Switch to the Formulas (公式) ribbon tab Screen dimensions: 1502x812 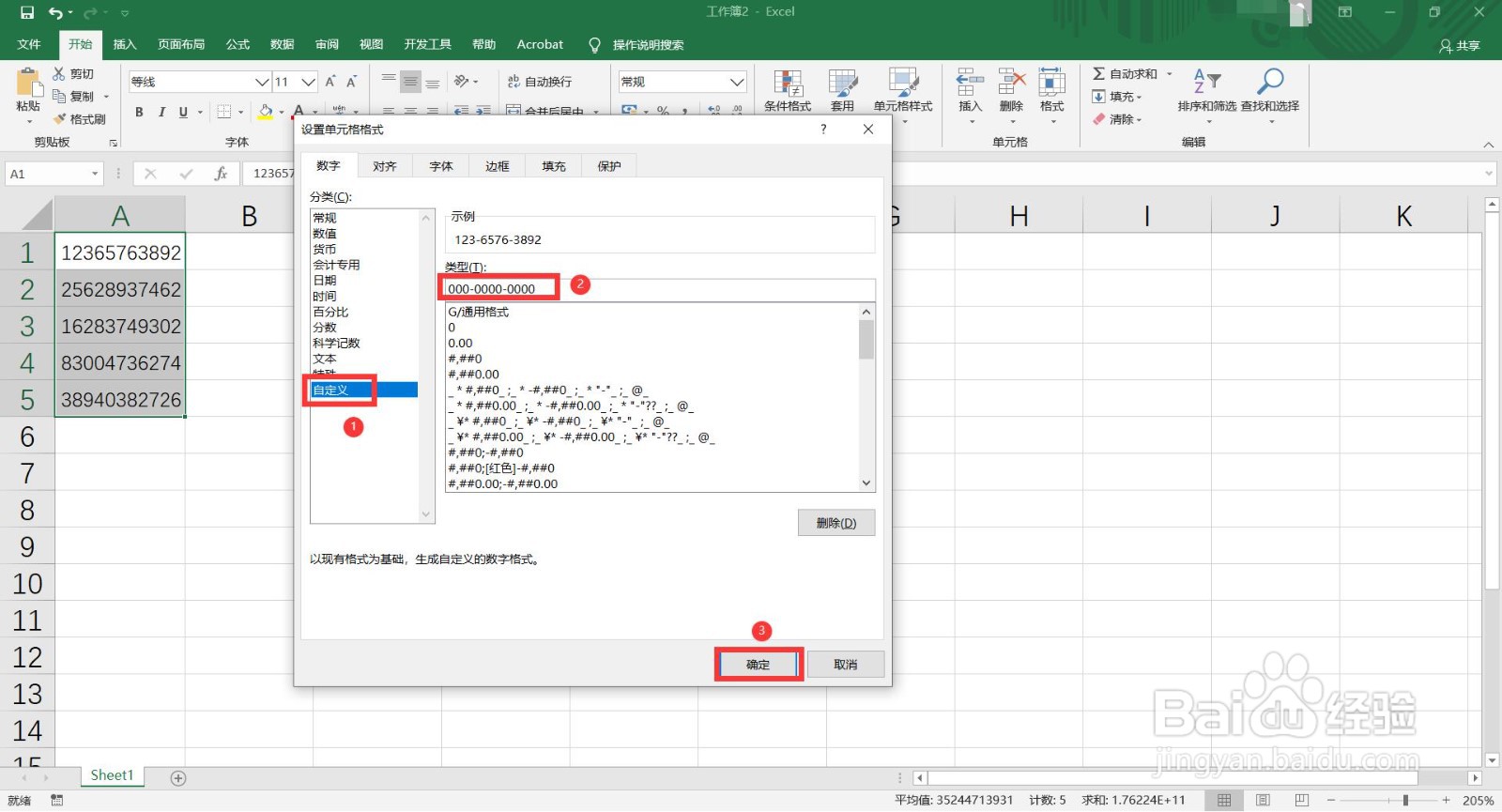point(238,44)
